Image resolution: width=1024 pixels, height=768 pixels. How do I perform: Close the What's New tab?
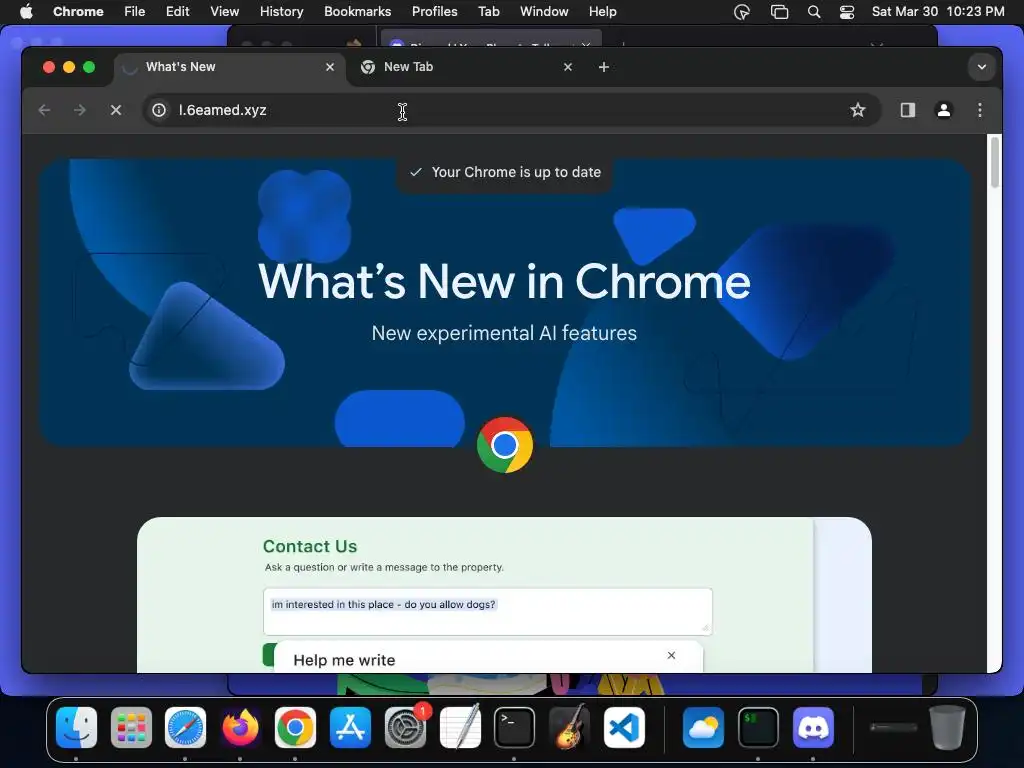pos(330,67)
